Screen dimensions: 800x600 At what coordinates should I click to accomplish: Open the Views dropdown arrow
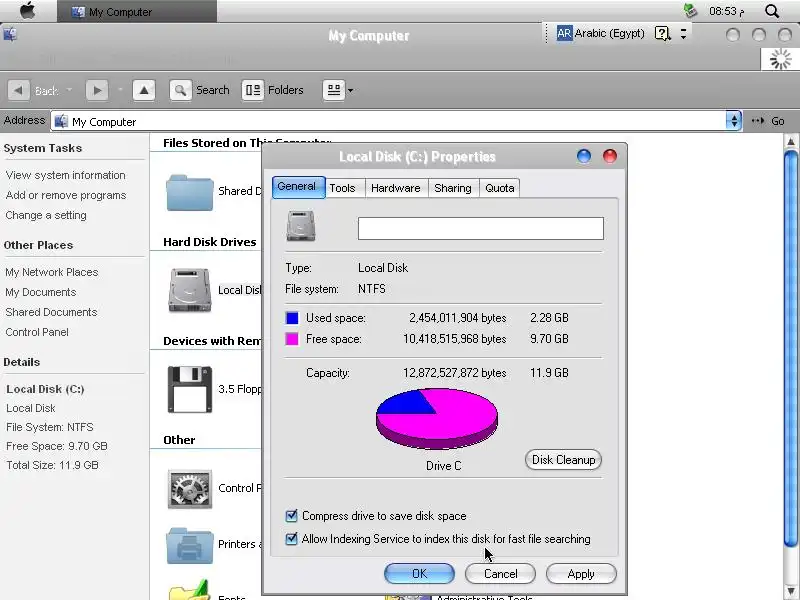click(x=351, y=91)
